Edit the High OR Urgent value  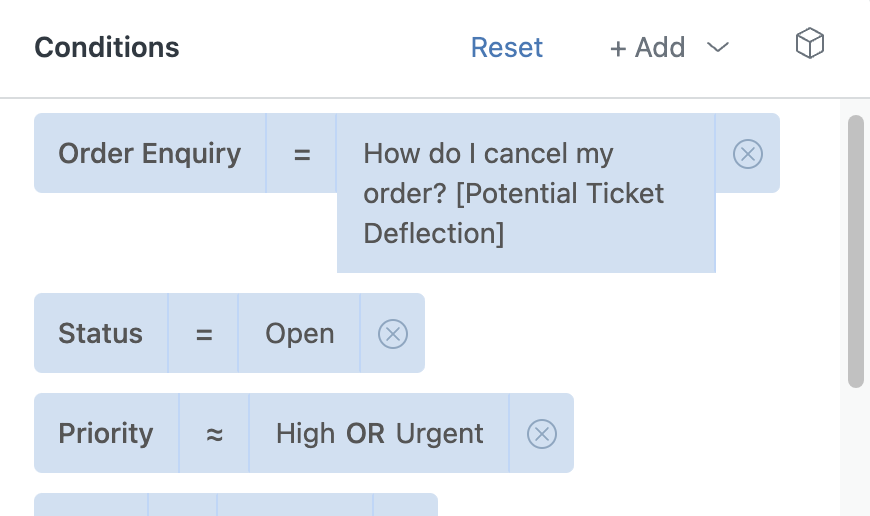tap(379, 433)
